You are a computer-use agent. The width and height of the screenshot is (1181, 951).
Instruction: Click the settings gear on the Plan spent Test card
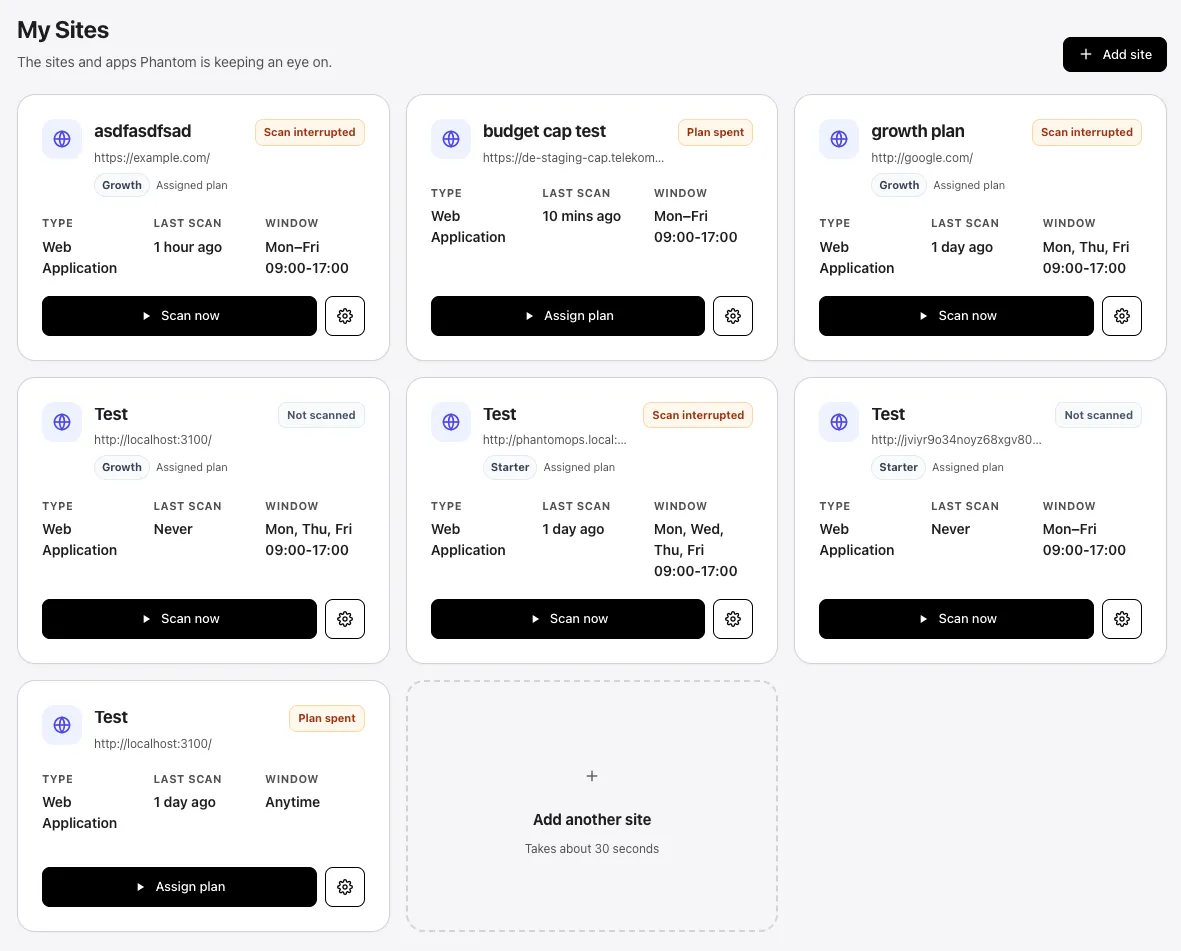click(345, 886)
